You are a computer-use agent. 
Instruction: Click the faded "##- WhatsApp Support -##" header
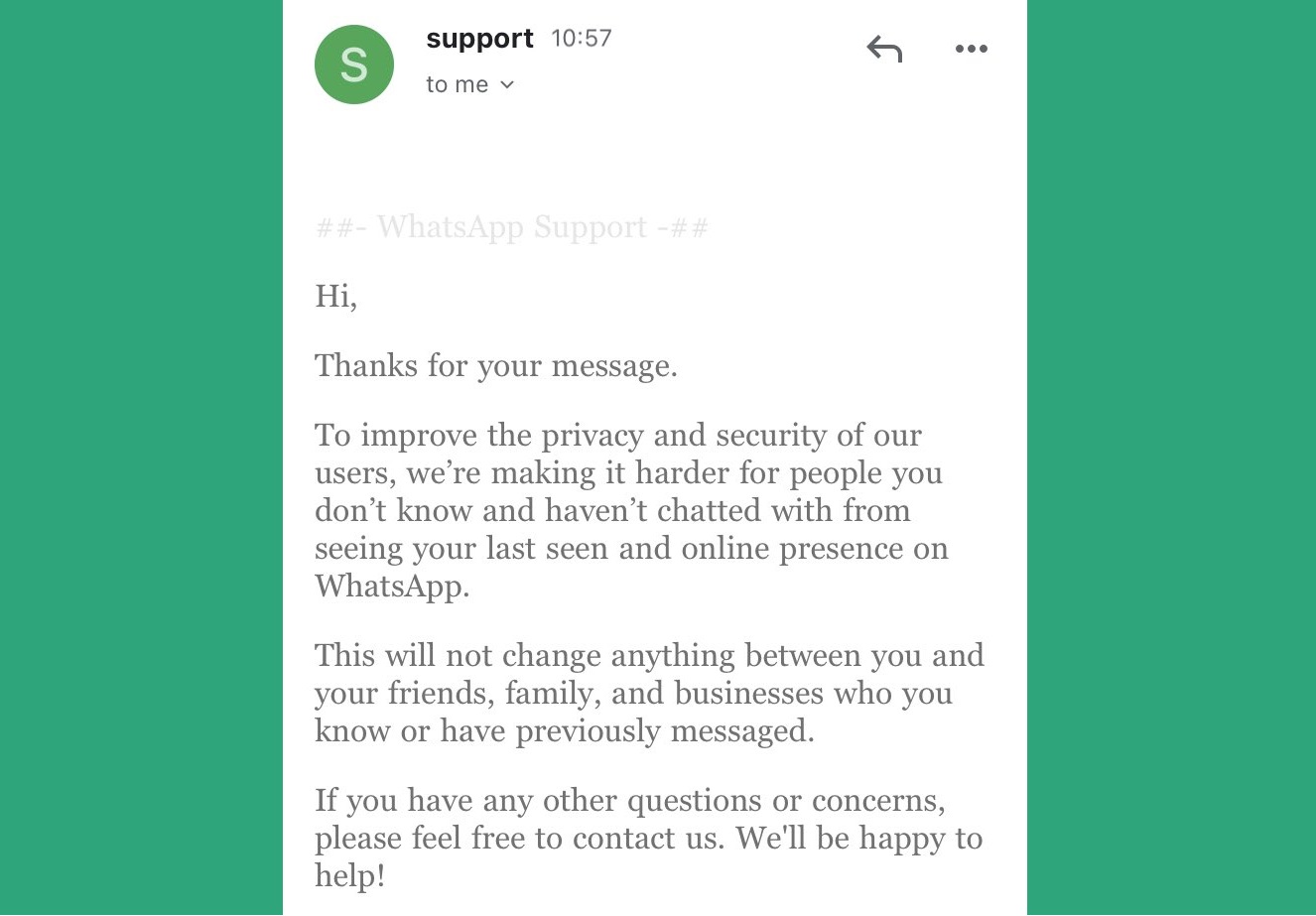click(512, 227)
